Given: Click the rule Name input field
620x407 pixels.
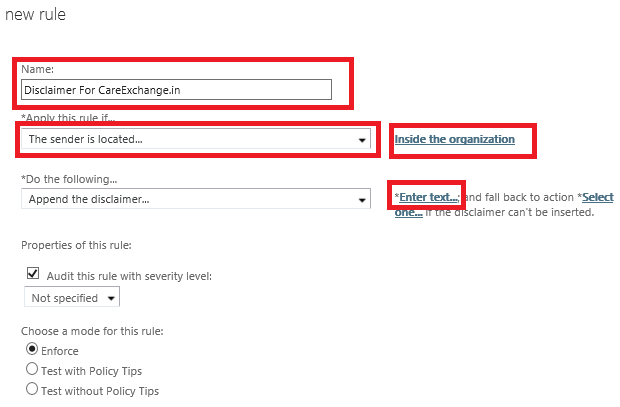Looking at the screenshot, I should (x=176, y=90).
